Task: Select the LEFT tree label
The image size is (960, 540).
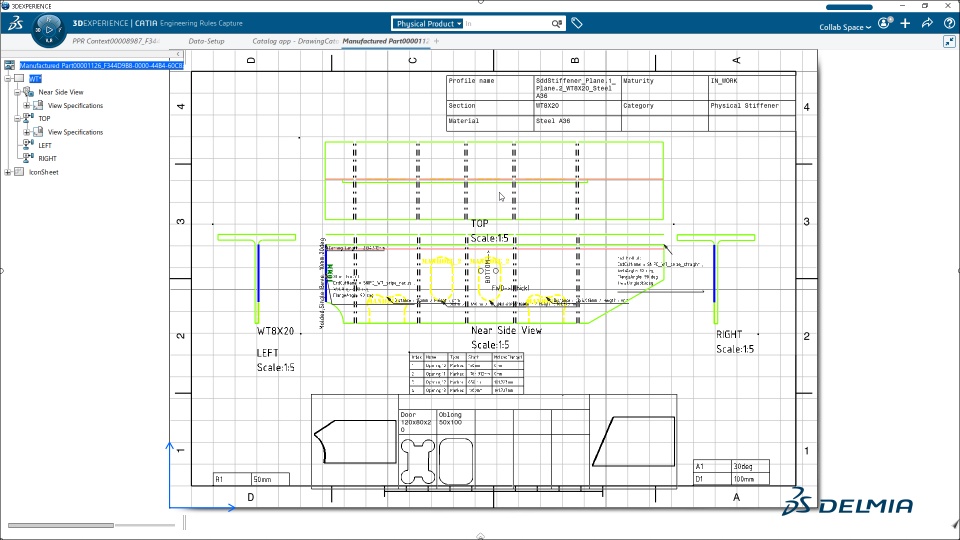Action: (45, 145)
